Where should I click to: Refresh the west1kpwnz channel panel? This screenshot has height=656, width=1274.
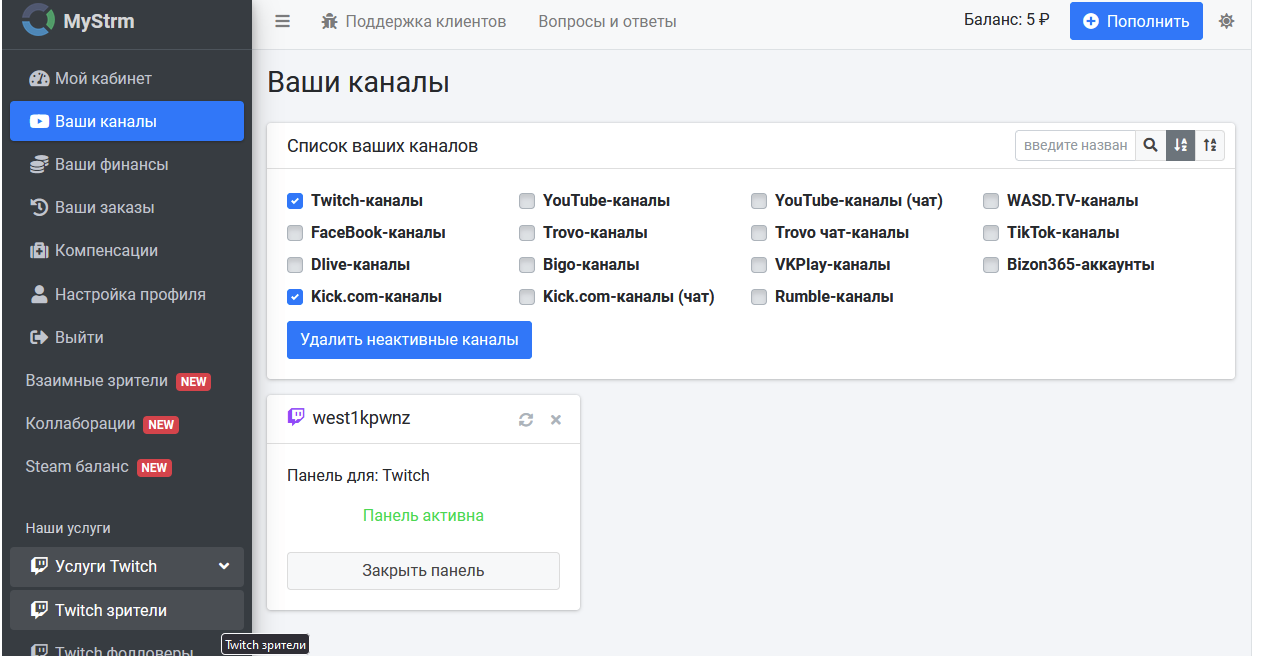point(526,420)
